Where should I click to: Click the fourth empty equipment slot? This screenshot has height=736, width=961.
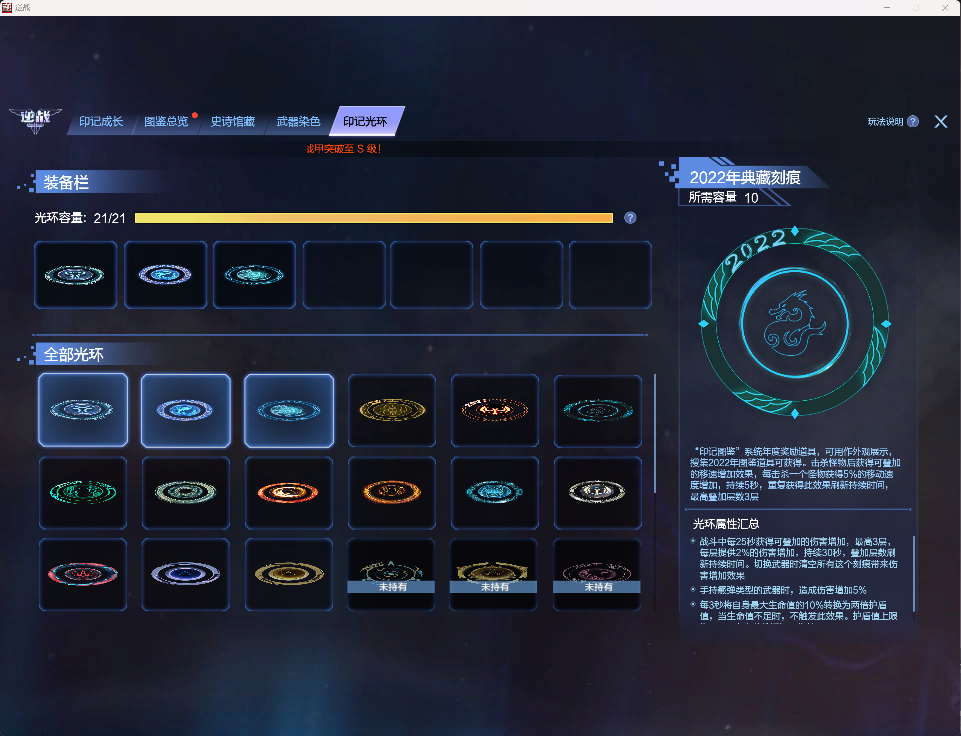click(344, 275)
